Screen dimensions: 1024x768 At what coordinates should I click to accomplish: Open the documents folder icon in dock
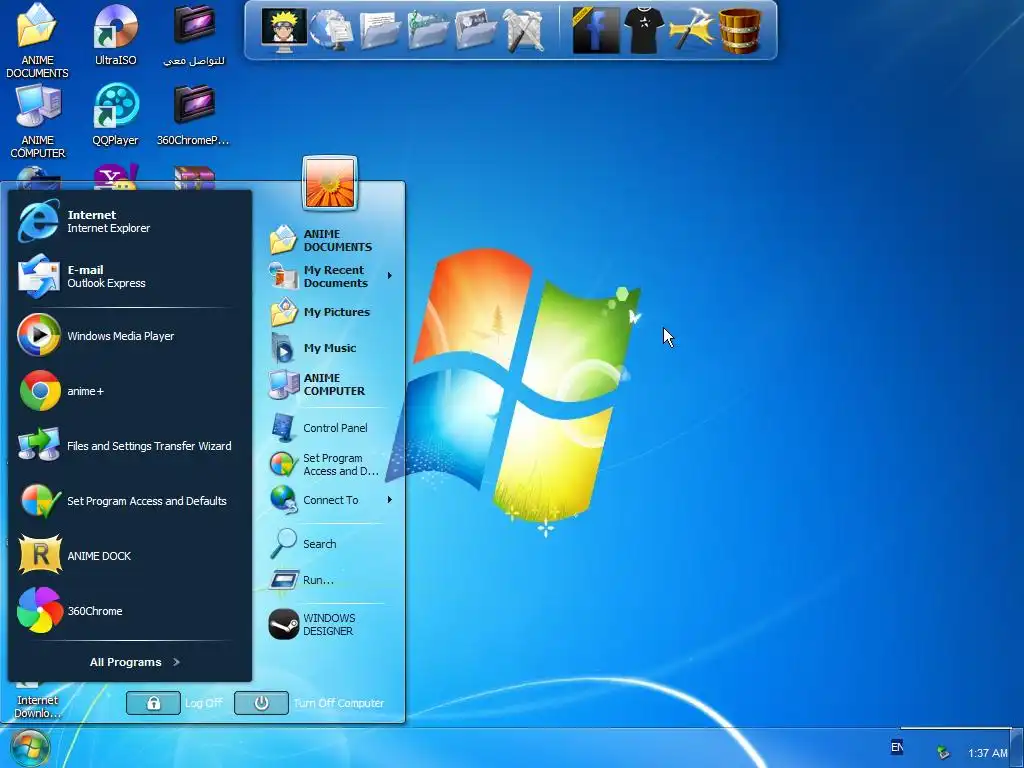(379, 30)
